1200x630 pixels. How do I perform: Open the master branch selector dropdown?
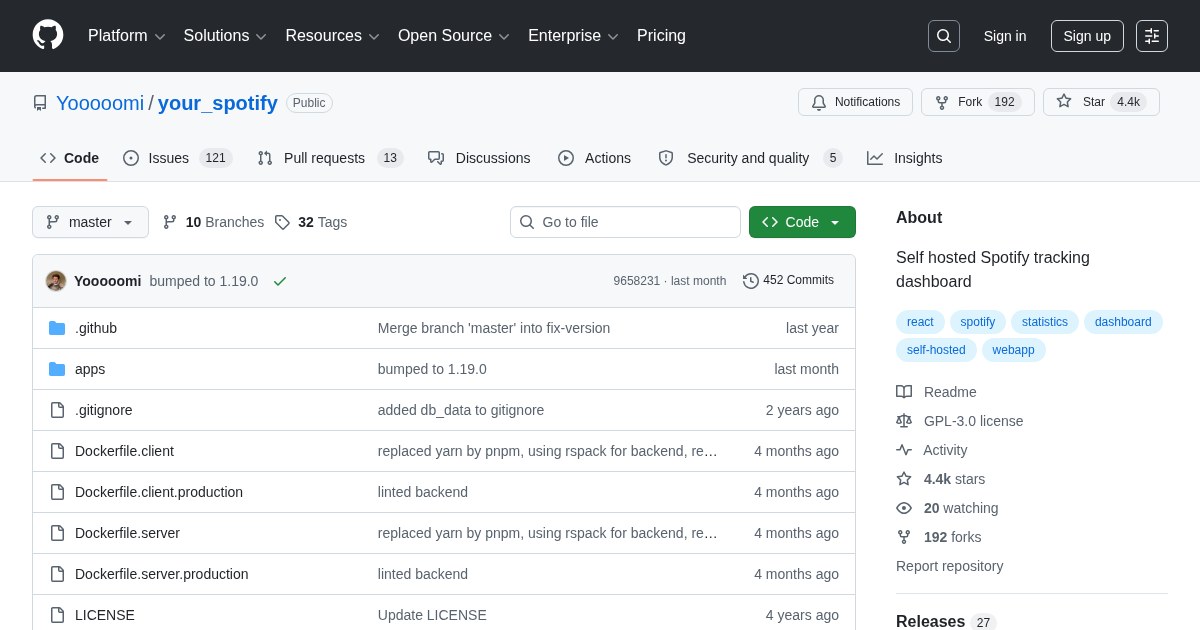click(90, 222)
